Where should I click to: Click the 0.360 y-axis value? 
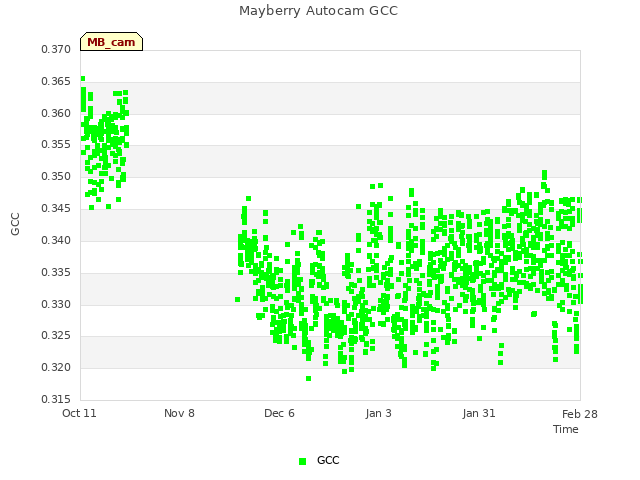coord(56,113)
